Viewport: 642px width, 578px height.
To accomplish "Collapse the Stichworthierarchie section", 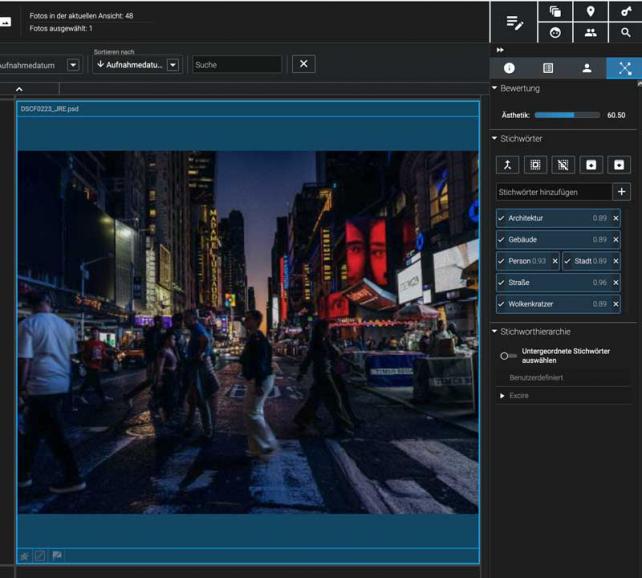I will point(494,331).
